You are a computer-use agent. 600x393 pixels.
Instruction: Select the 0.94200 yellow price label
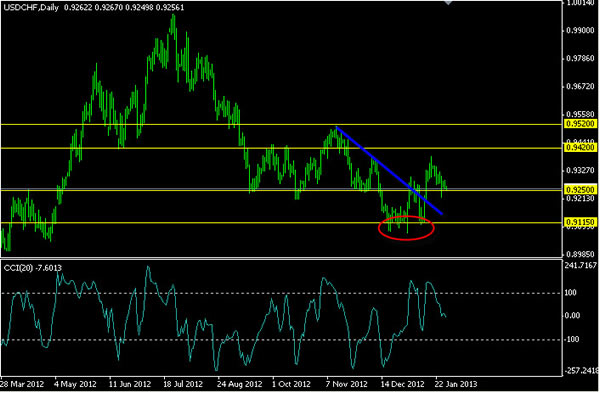580,147
